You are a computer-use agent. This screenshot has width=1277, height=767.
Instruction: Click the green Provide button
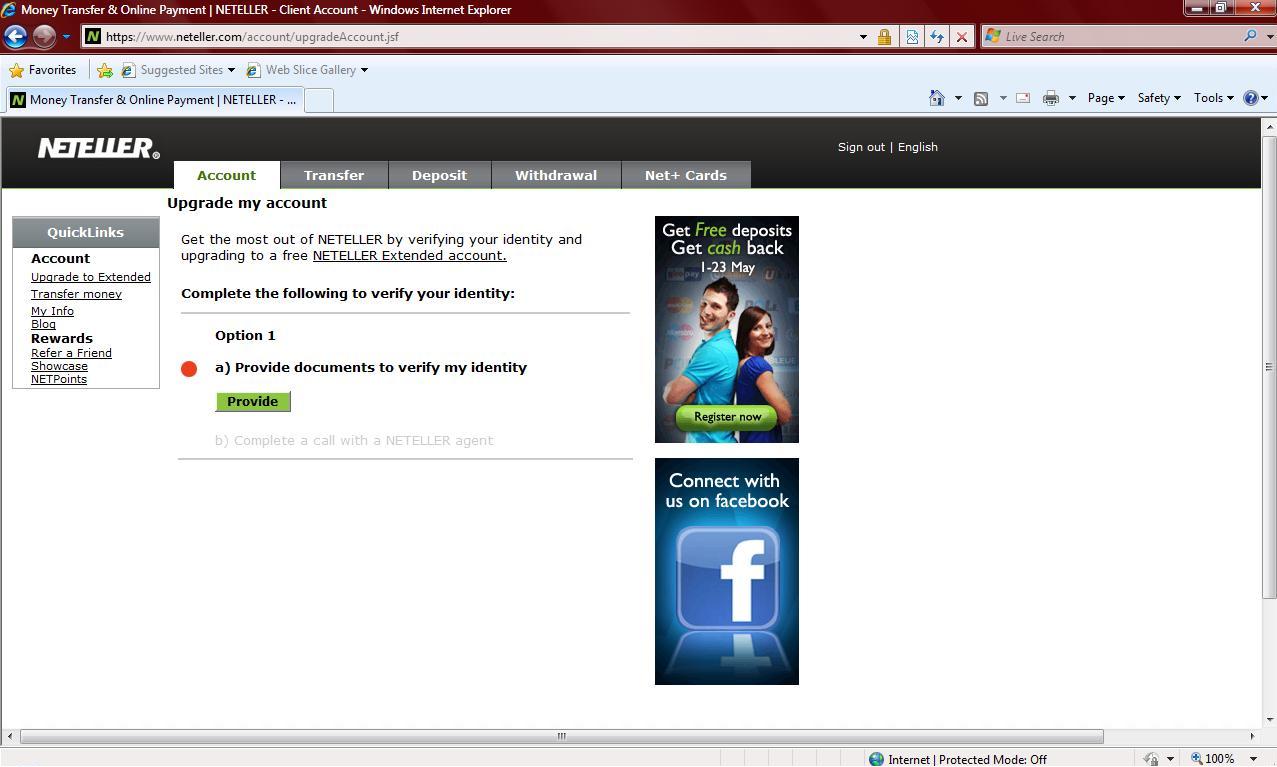point(253,401)
